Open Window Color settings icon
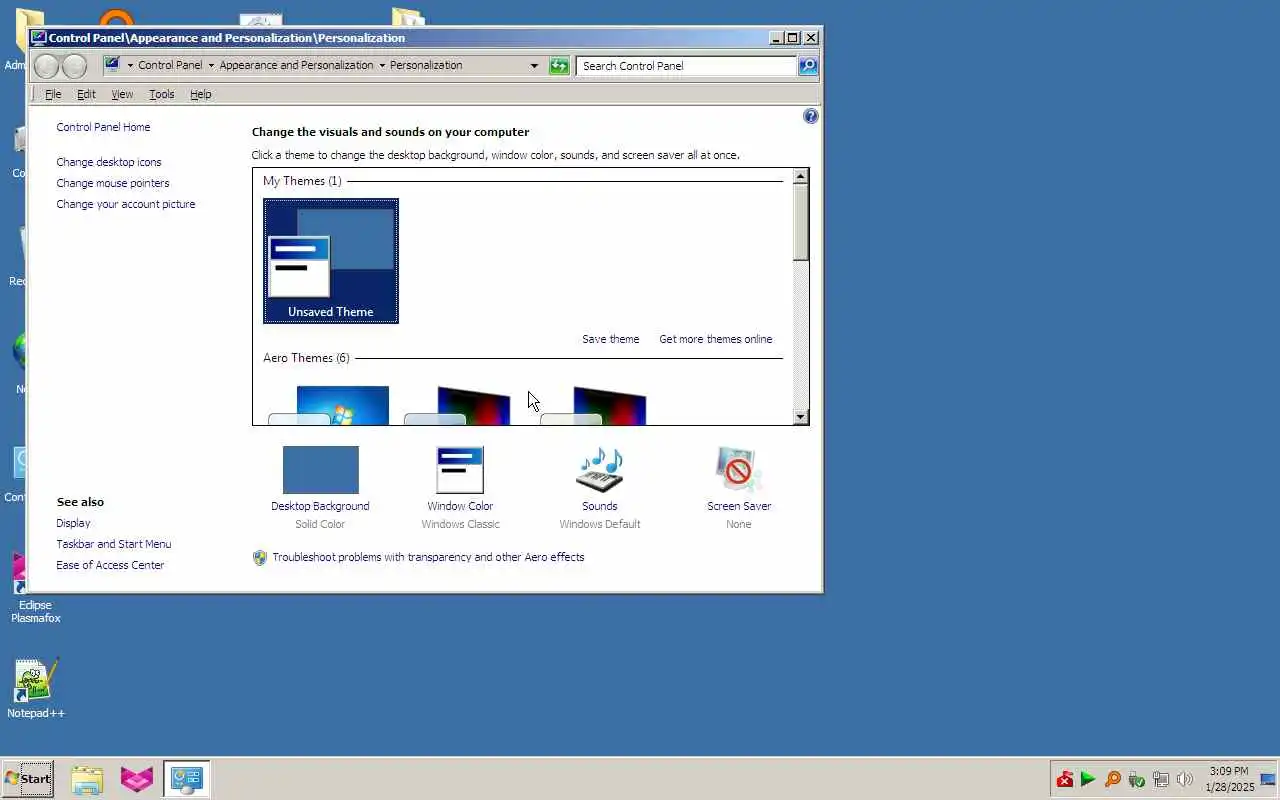The image size is (1280, 800). point(460,470)
